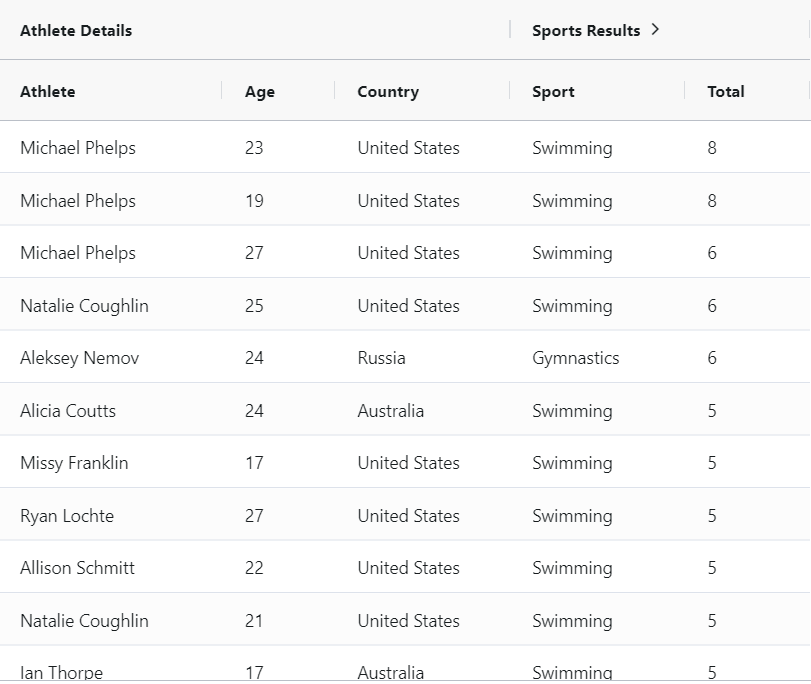Sort by the Country column header

(x=388, y=91)
